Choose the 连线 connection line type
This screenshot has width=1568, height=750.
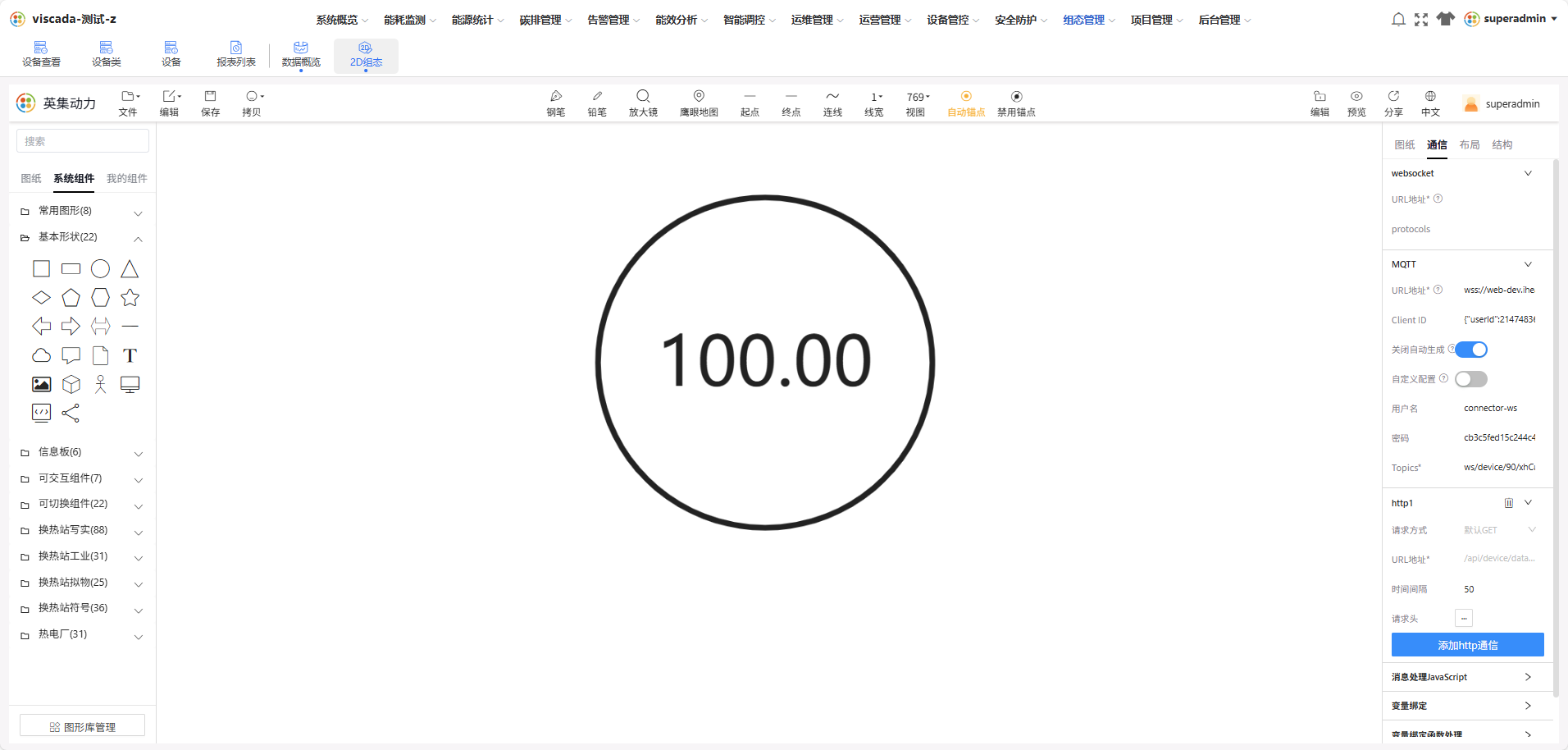(832, 103)
